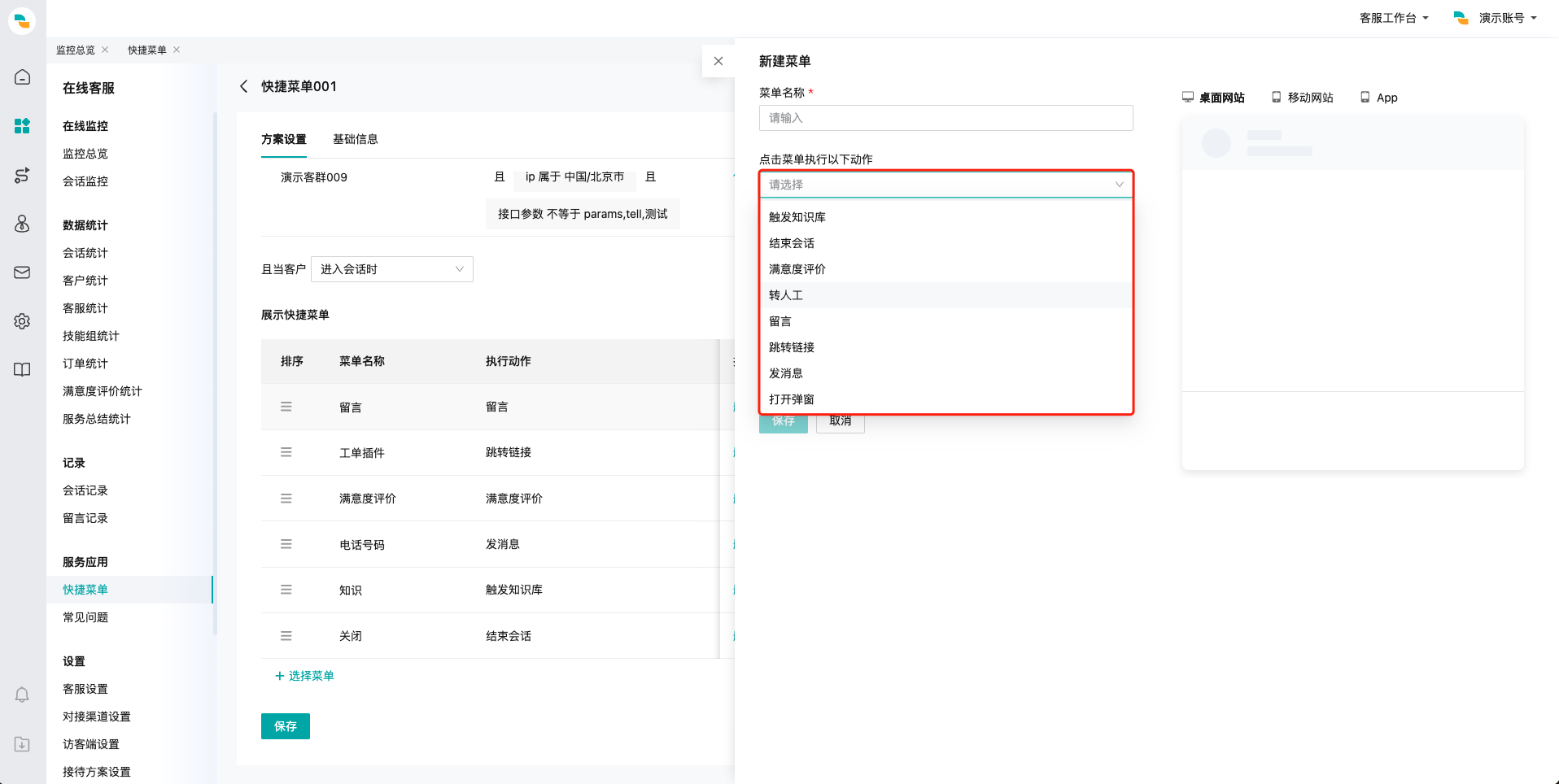1559x784 pixels.
Task: Close the 监控总览 tab
Action: click(105, 50)
